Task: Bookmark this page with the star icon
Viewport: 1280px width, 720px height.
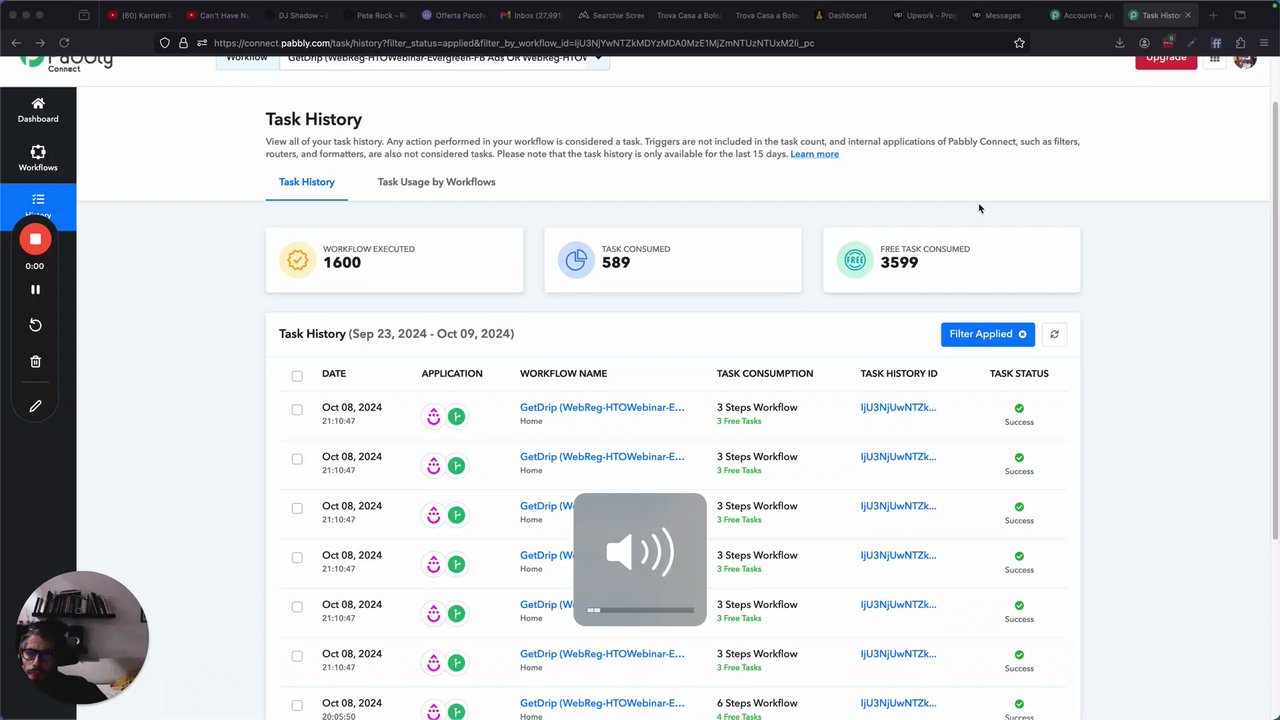Action: coord(1019,43)
